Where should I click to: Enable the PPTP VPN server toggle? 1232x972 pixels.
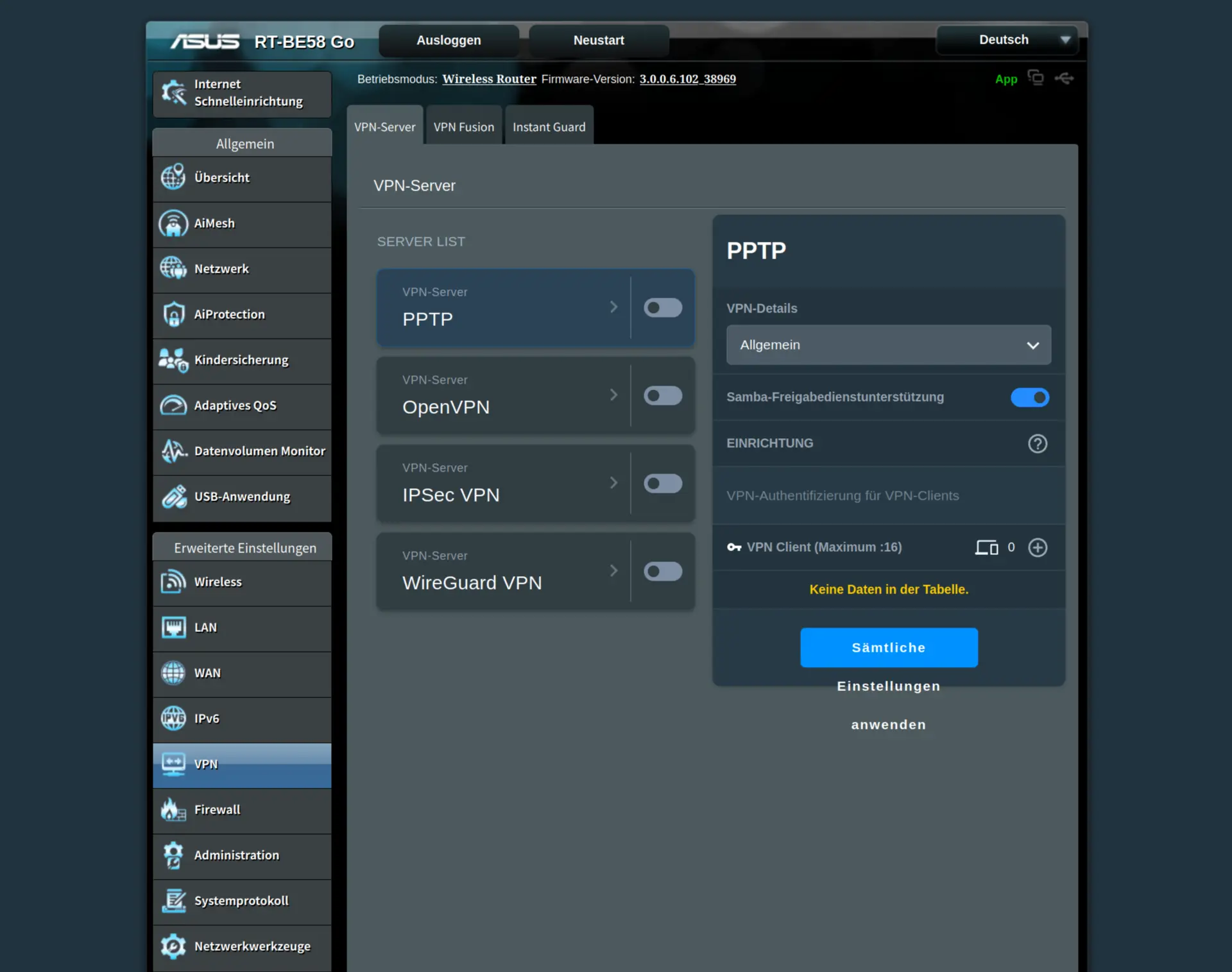[x=662, y=308]
